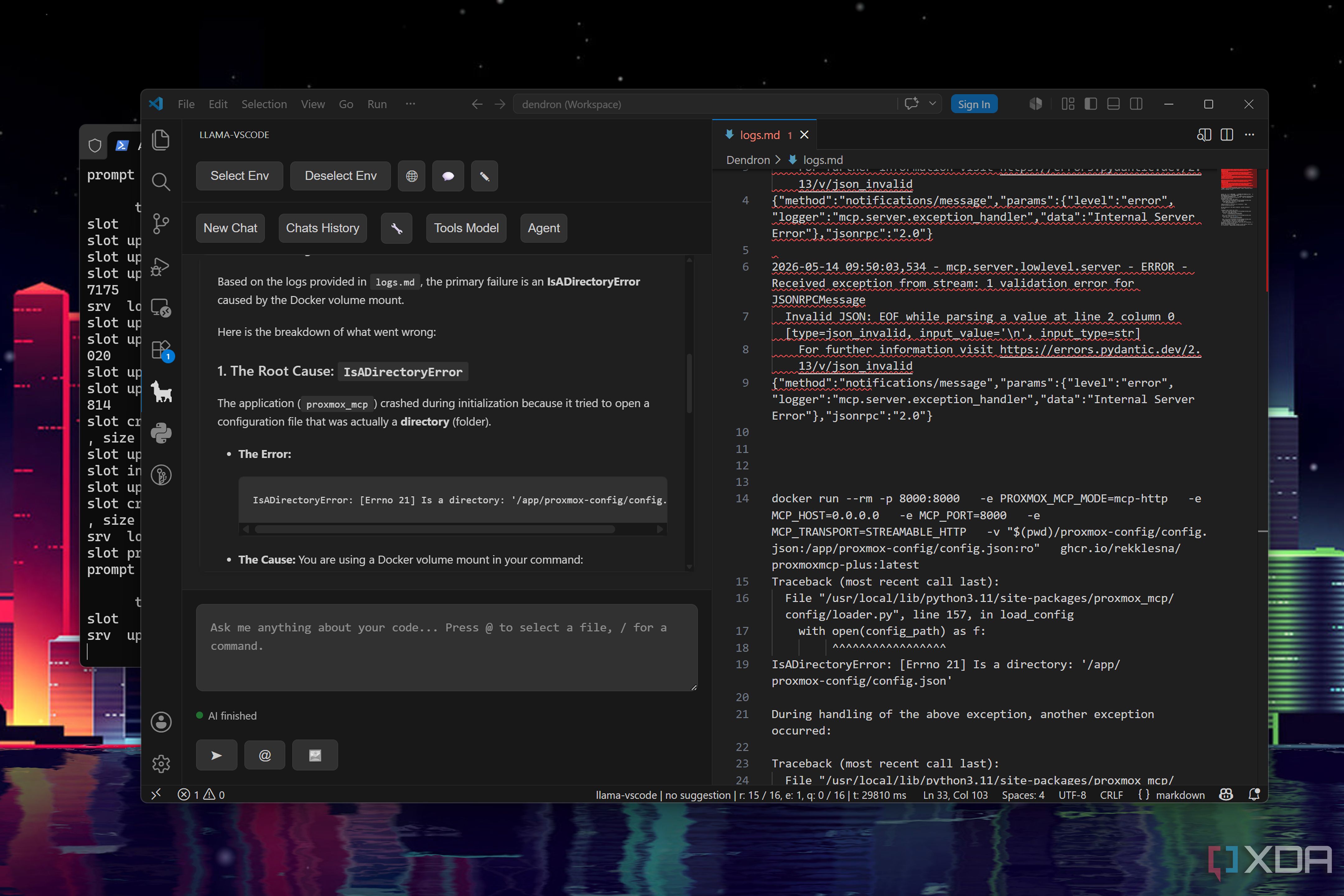1344x896 pixels.
Task: Click the Select Env button
Action: tap(240, 176)
